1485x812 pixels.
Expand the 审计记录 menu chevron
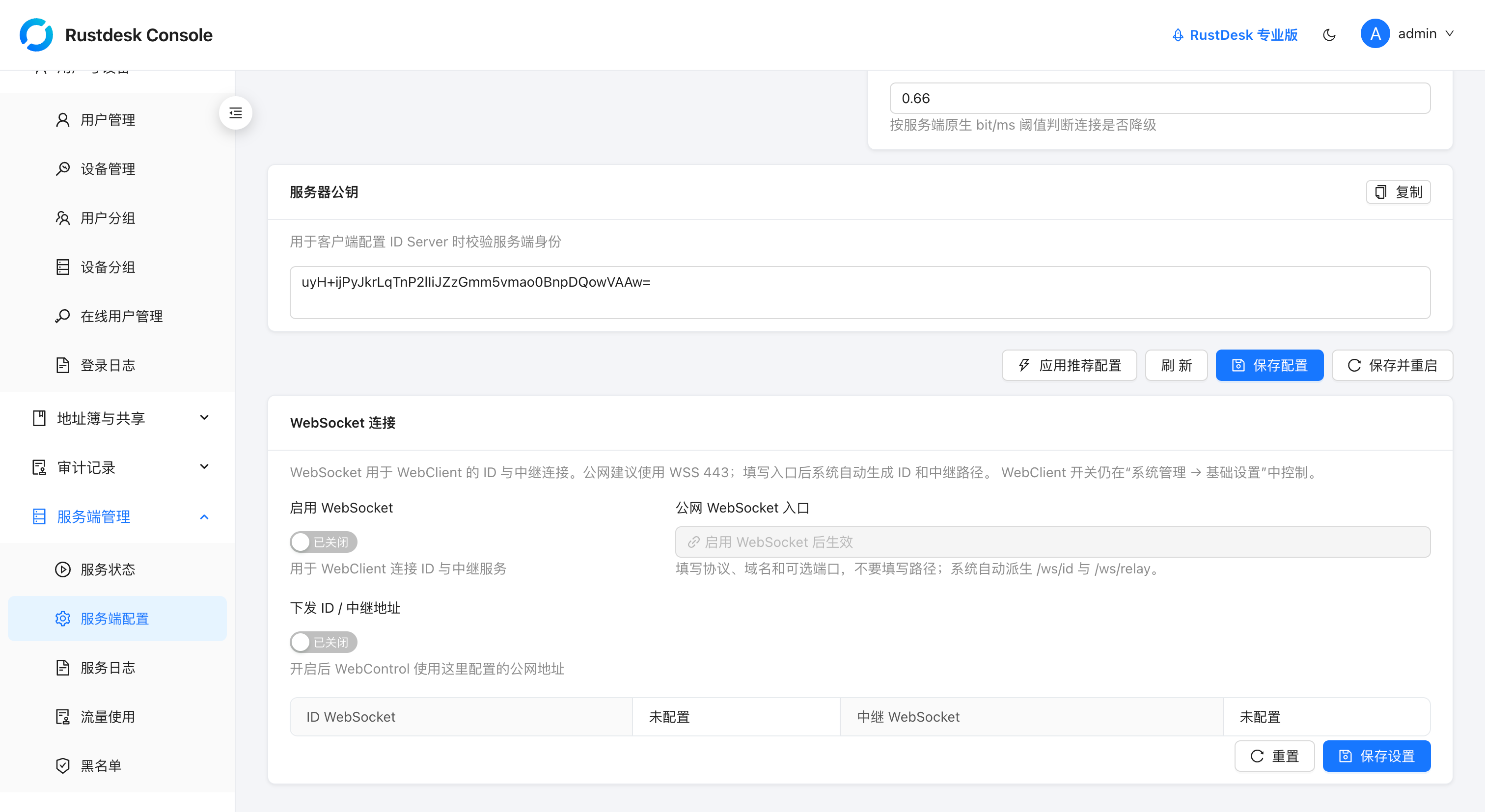204,466
